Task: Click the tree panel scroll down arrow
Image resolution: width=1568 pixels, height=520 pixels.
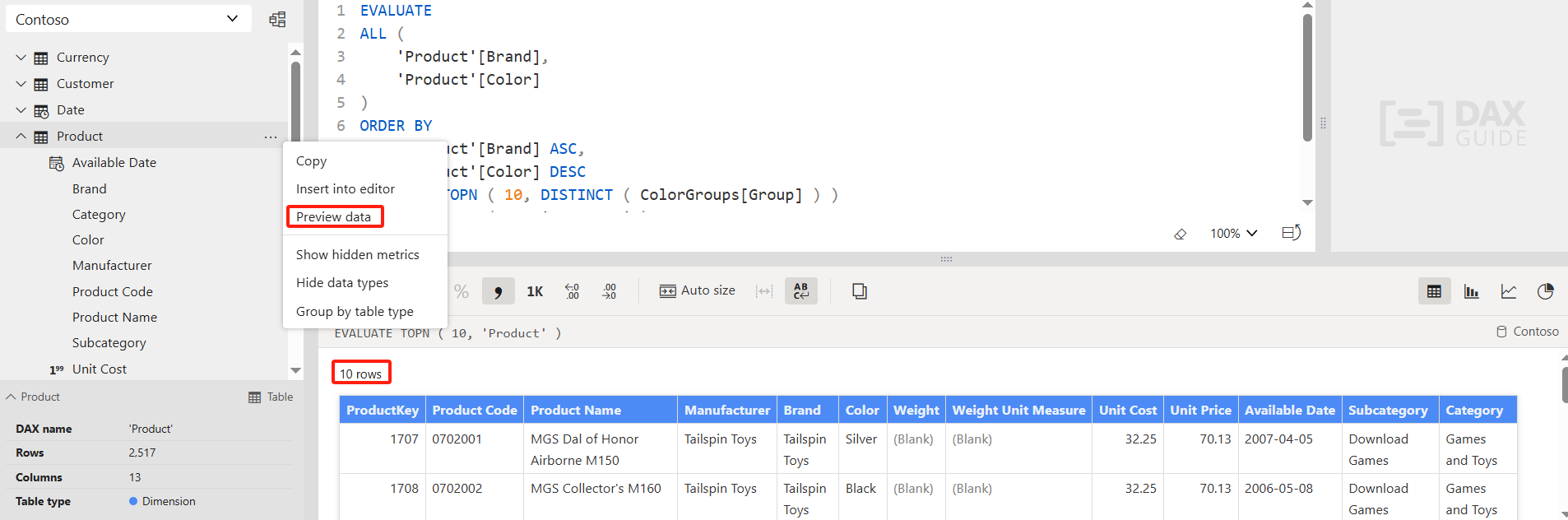Action: pyautogui.click(x=295, y=371)
